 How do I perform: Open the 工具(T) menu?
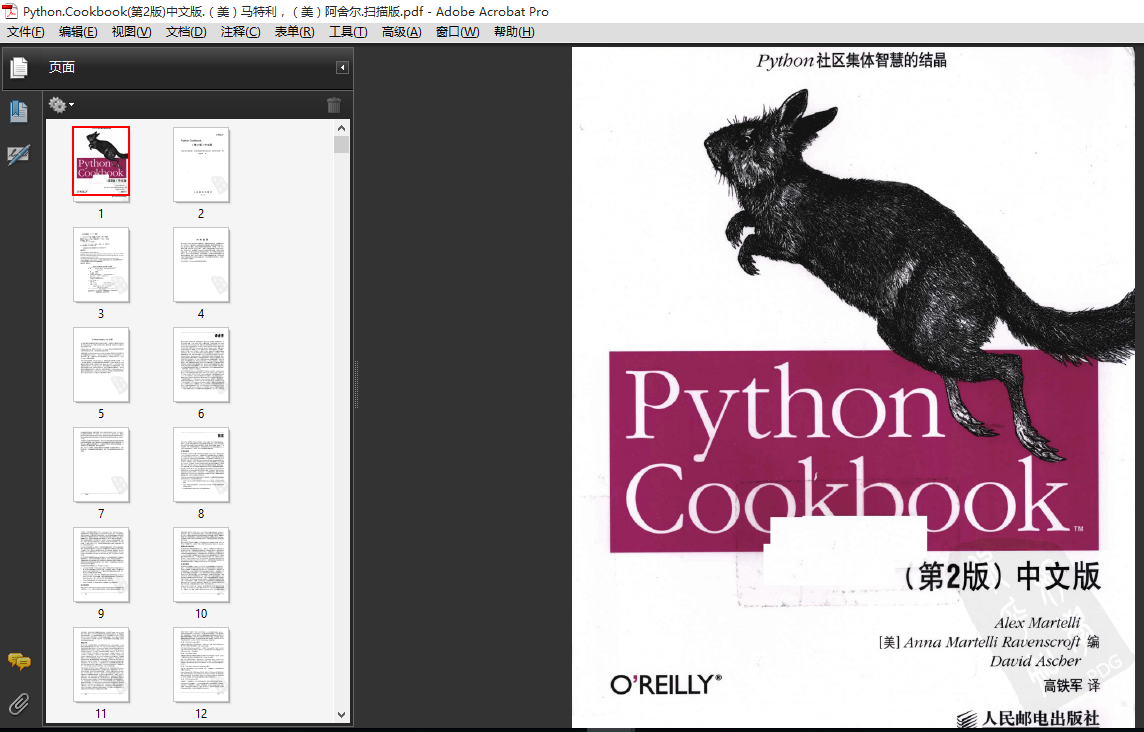point(348,31)
